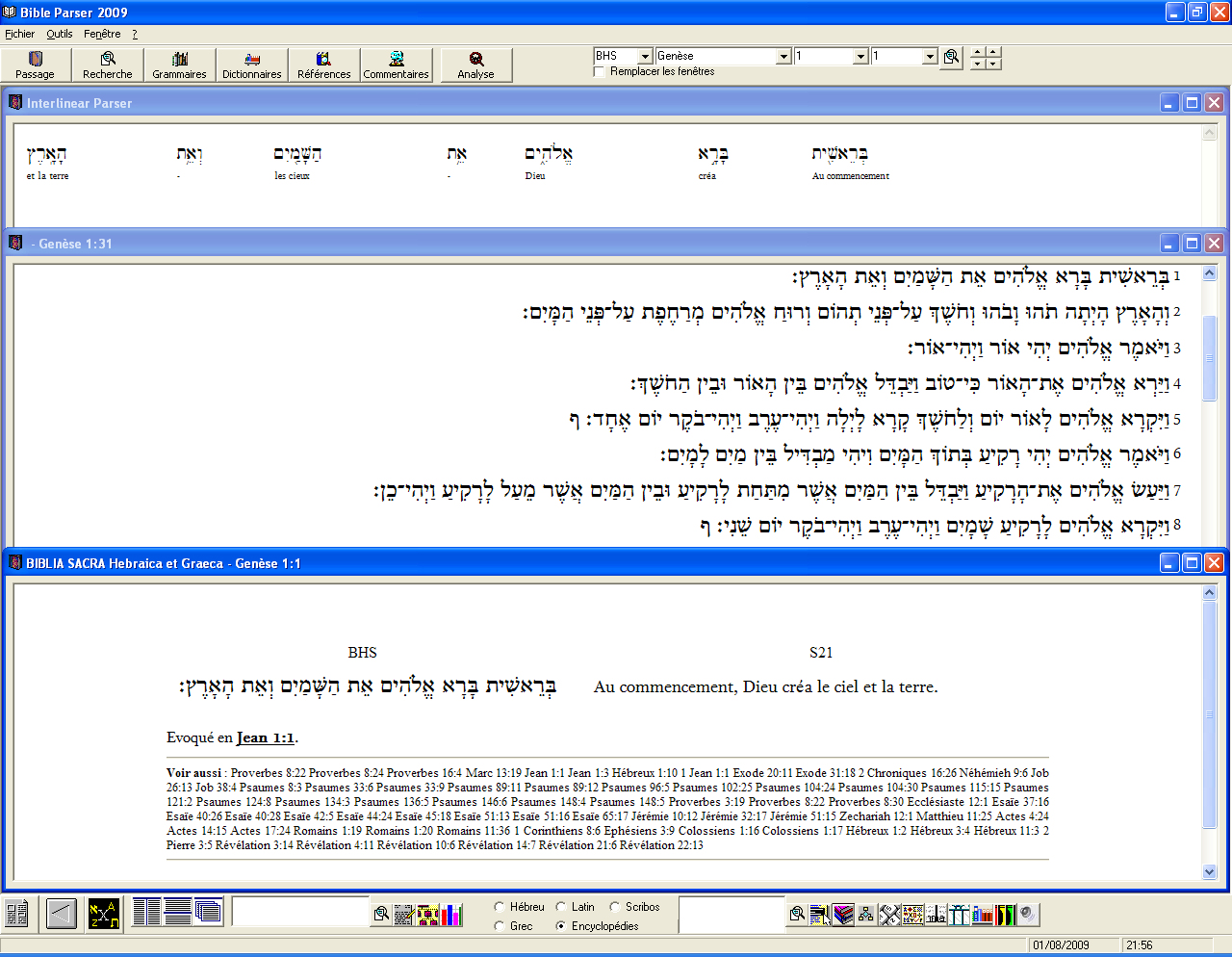Viewport: 1232px width, 957px height.
Task: Click scroll-down arrow in BIBLIA SACRA window
Action: (x=1210, y=872)
